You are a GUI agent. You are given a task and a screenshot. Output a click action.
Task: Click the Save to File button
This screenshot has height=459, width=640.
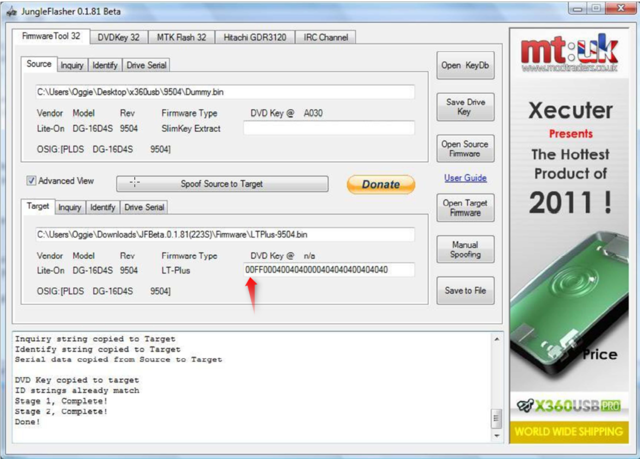click(465, 290)
